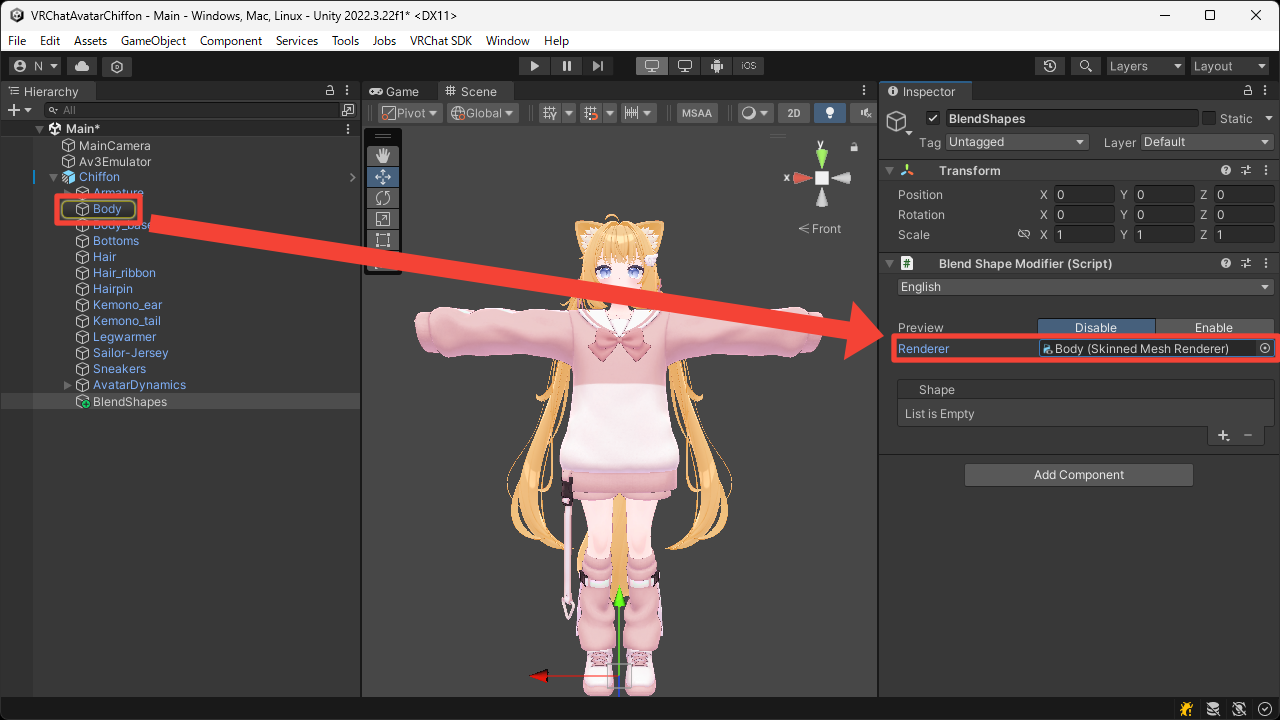
Task: Select the Rotate tool in Scene
Action: tap(382, 198)
